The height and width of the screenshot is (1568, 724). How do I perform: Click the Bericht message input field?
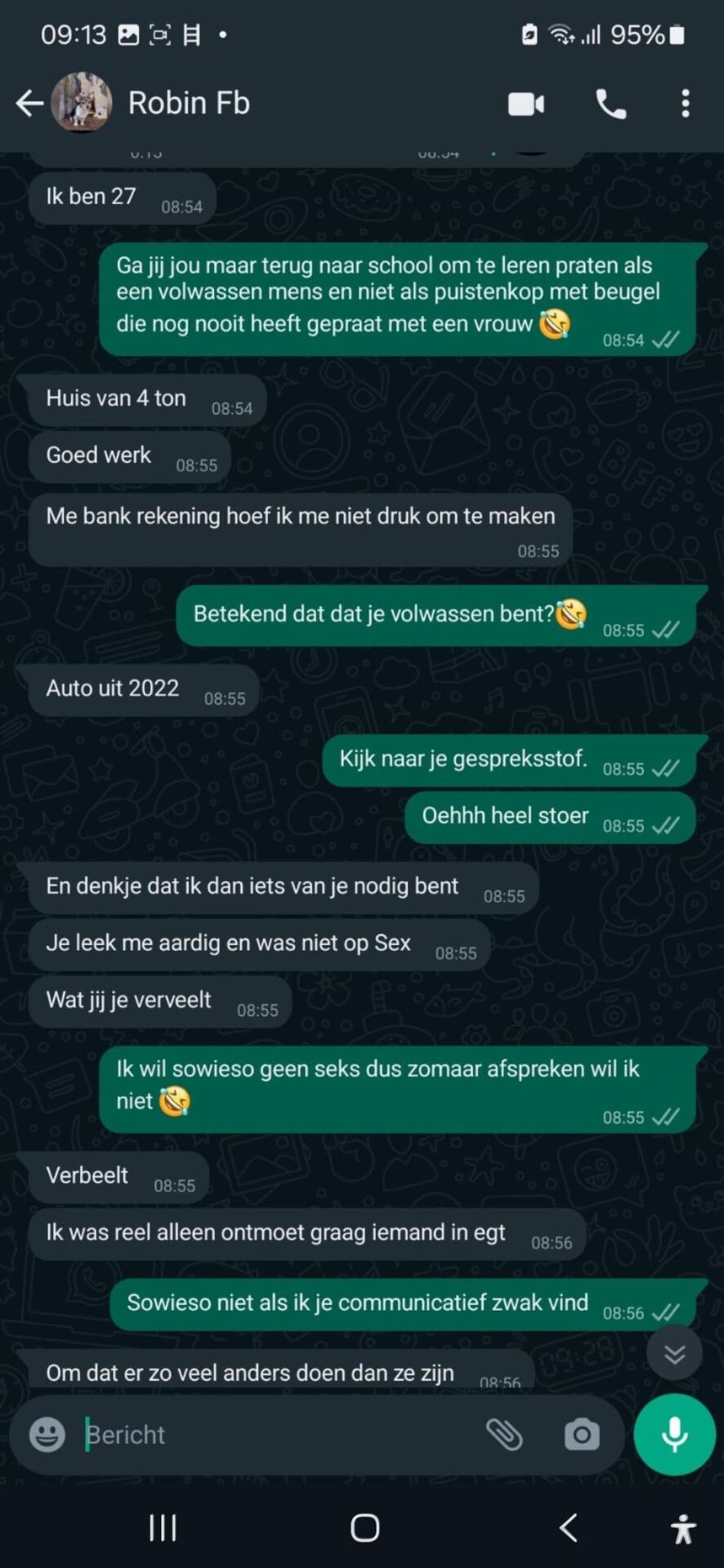pos(278,1435)
